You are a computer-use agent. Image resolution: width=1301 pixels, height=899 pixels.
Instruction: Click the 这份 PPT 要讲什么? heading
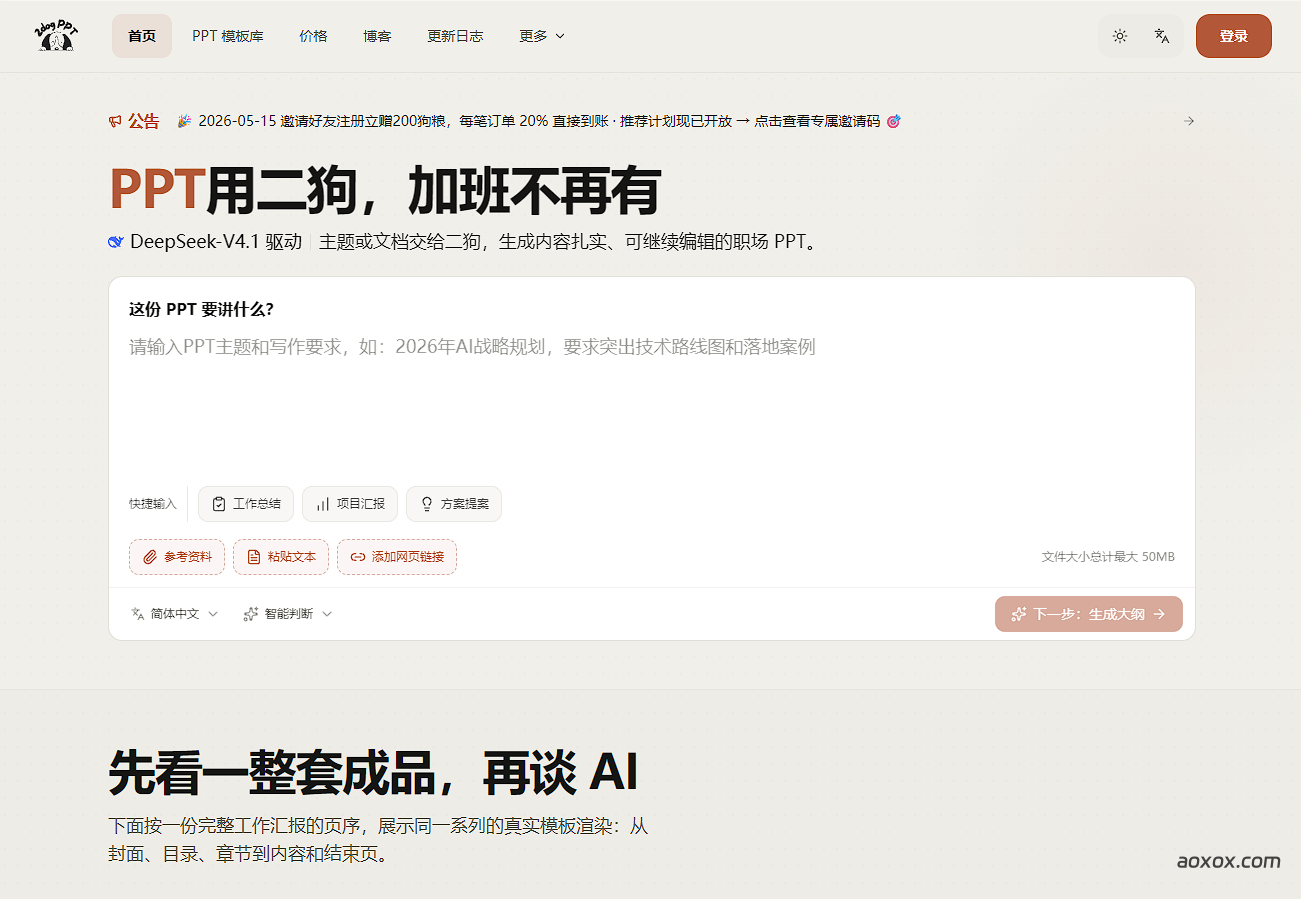point(201,309)
